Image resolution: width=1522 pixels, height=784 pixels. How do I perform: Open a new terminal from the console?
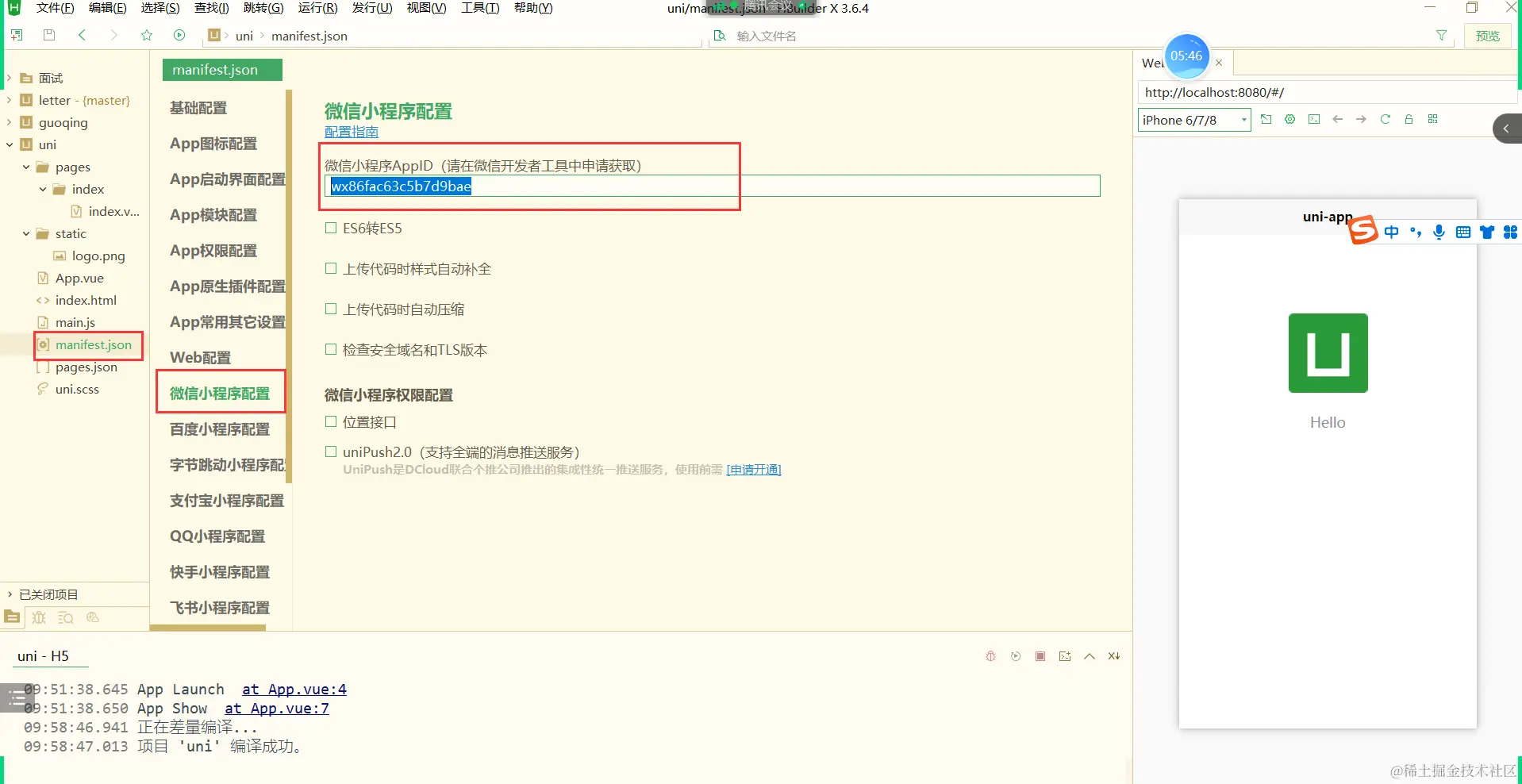pos(1065,656)
